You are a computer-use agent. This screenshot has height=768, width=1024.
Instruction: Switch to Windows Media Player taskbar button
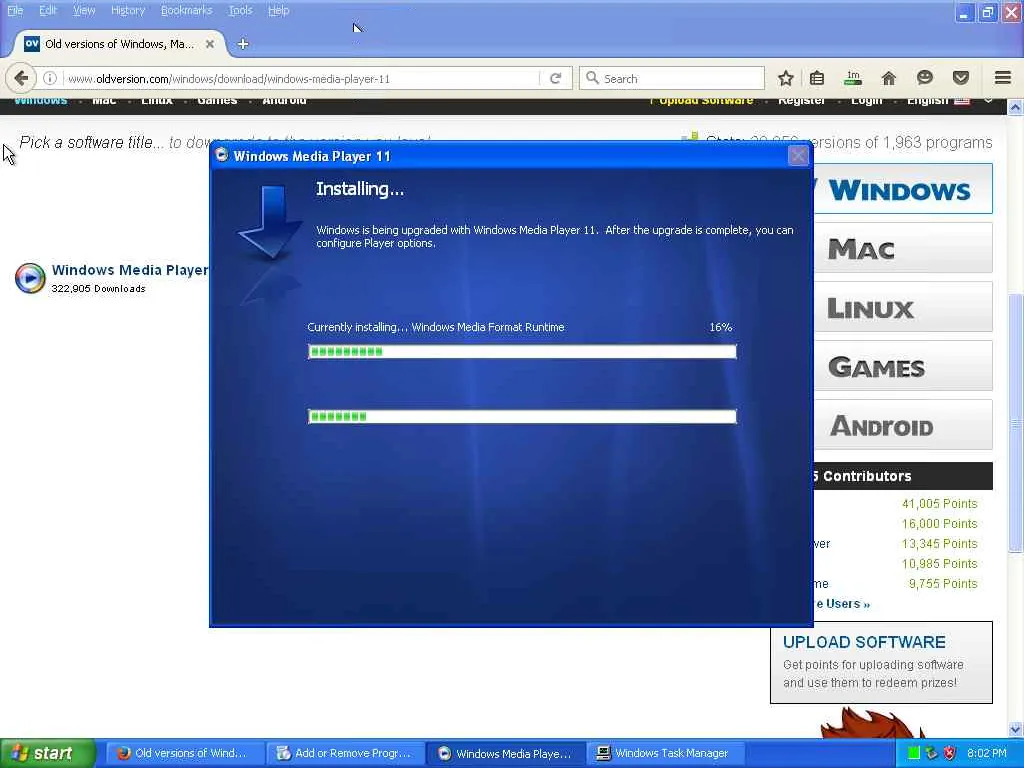click(x=505, y=753)
